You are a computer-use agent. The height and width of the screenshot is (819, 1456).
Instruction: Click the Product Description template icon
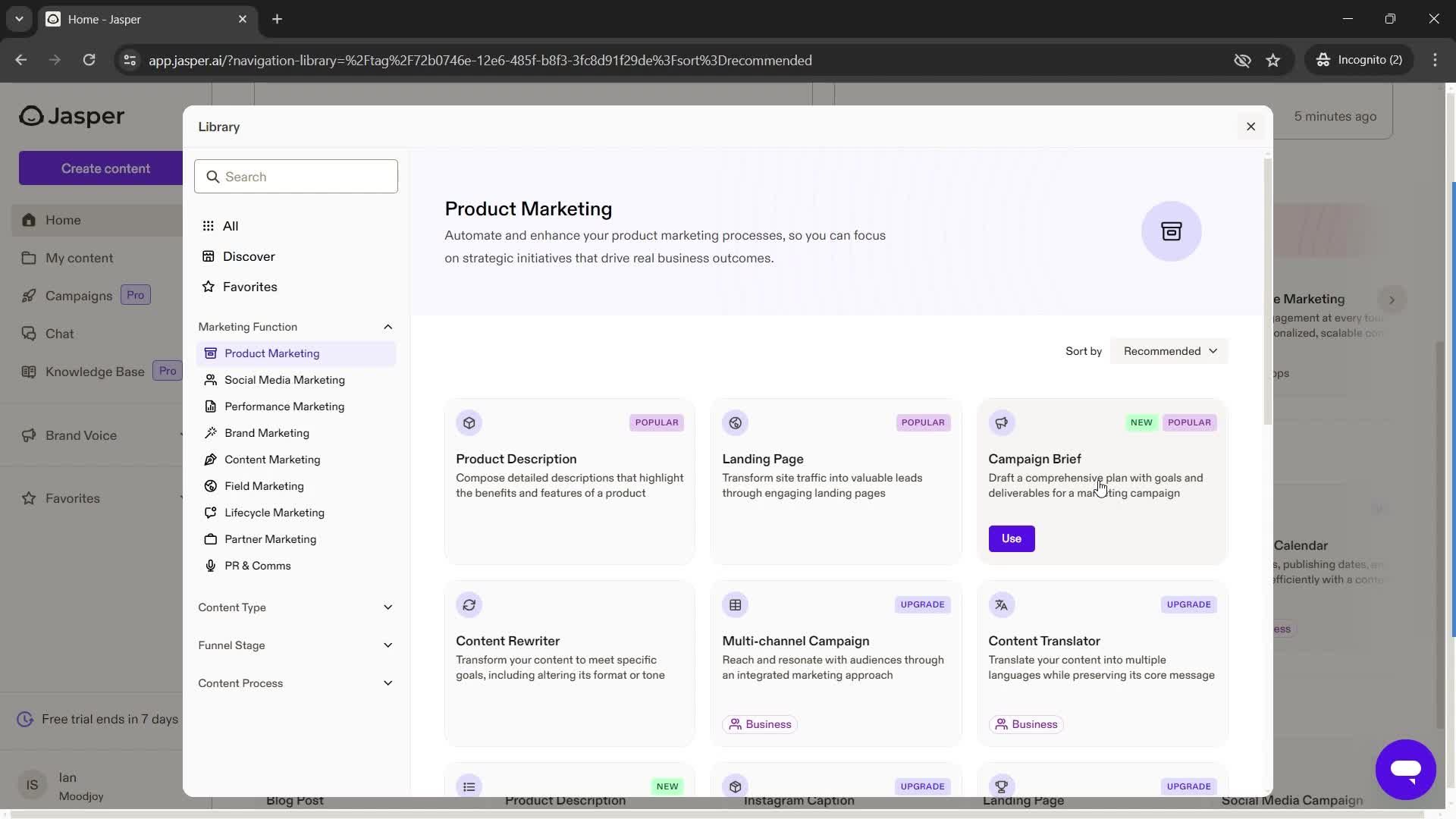[468, 422]
